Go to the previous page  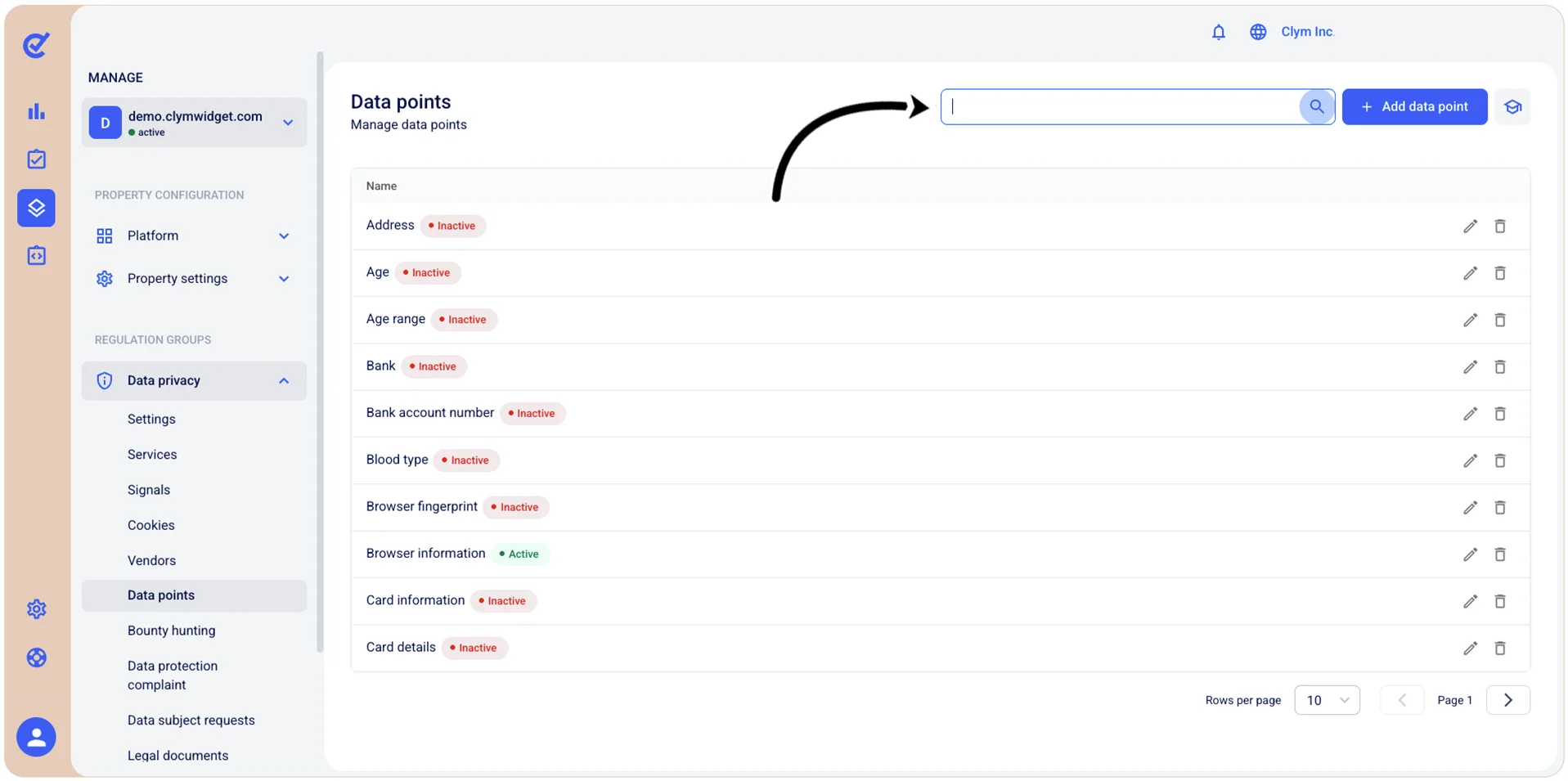click(x=1402, y=700)
